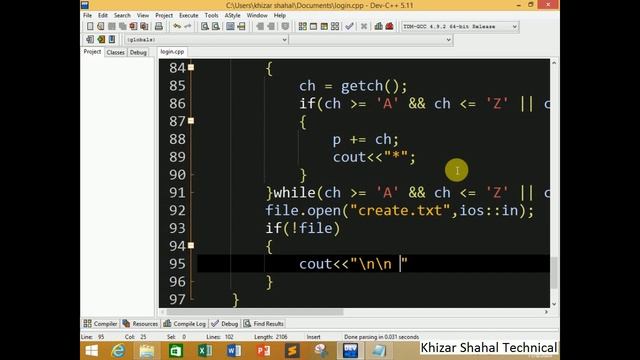The width and height of the screenshot is (640, 360).
Task: Switch to the Debug sidebar tab
Action: click(138, 52)
